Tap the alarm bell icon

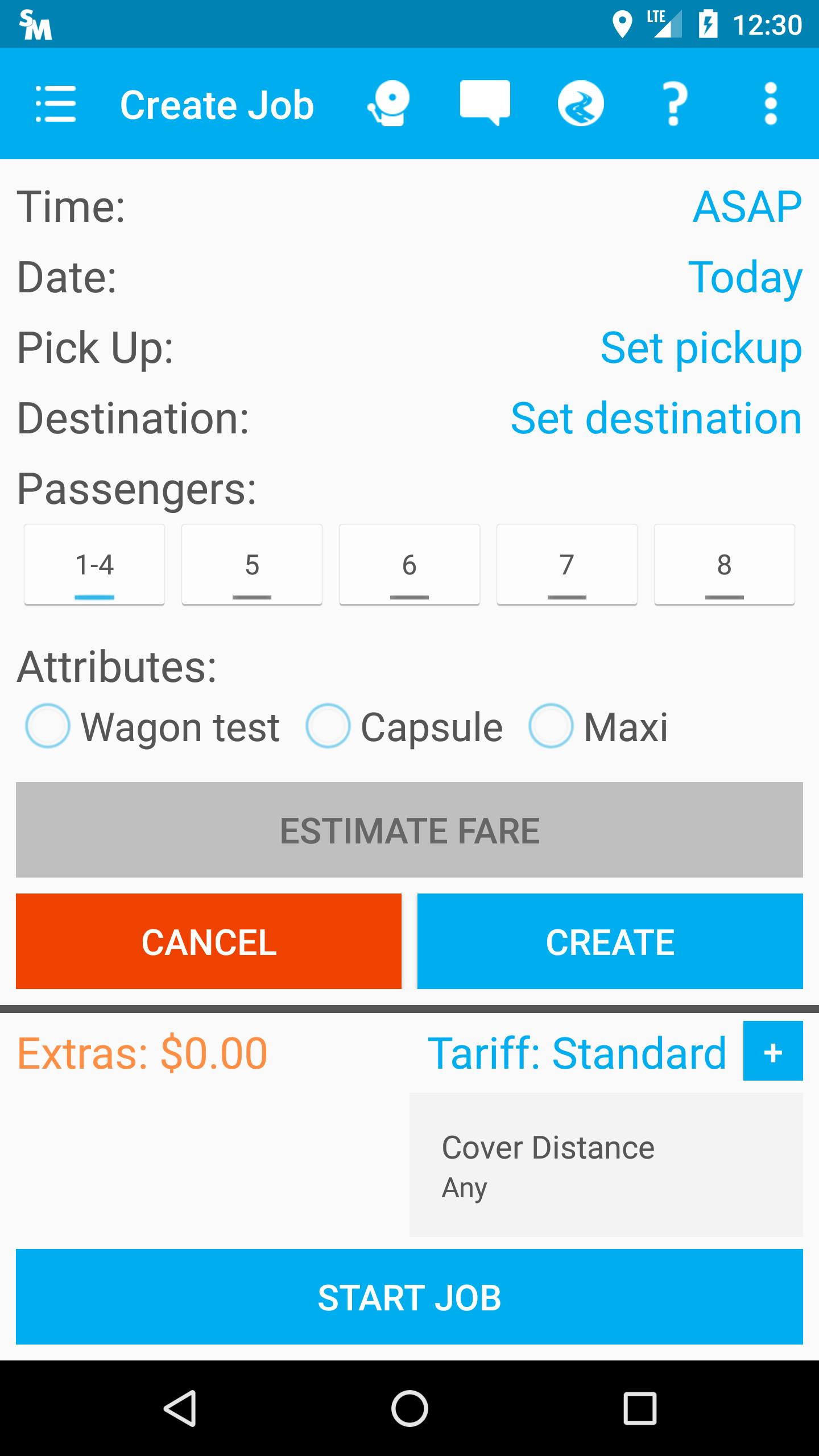[x=388, y=104]
